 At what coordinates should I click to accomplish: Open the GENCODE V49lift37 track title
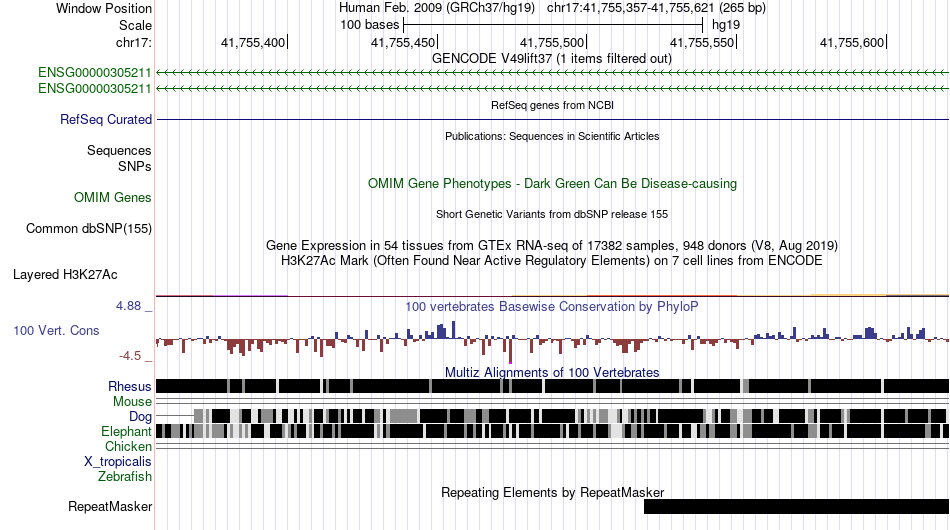tap(551, 59)
